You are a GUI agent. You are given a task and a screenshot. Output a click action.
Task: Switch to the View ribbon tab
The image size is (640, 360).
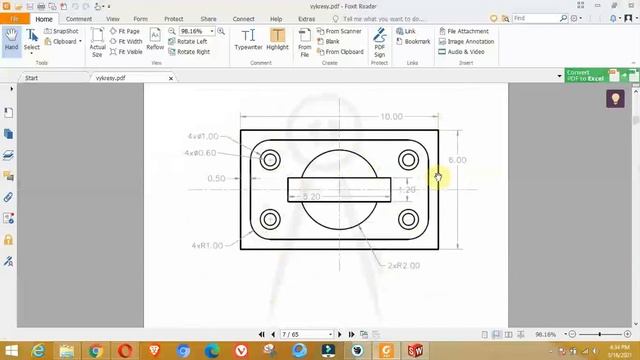pyautogui.click(x=113, y=19)
